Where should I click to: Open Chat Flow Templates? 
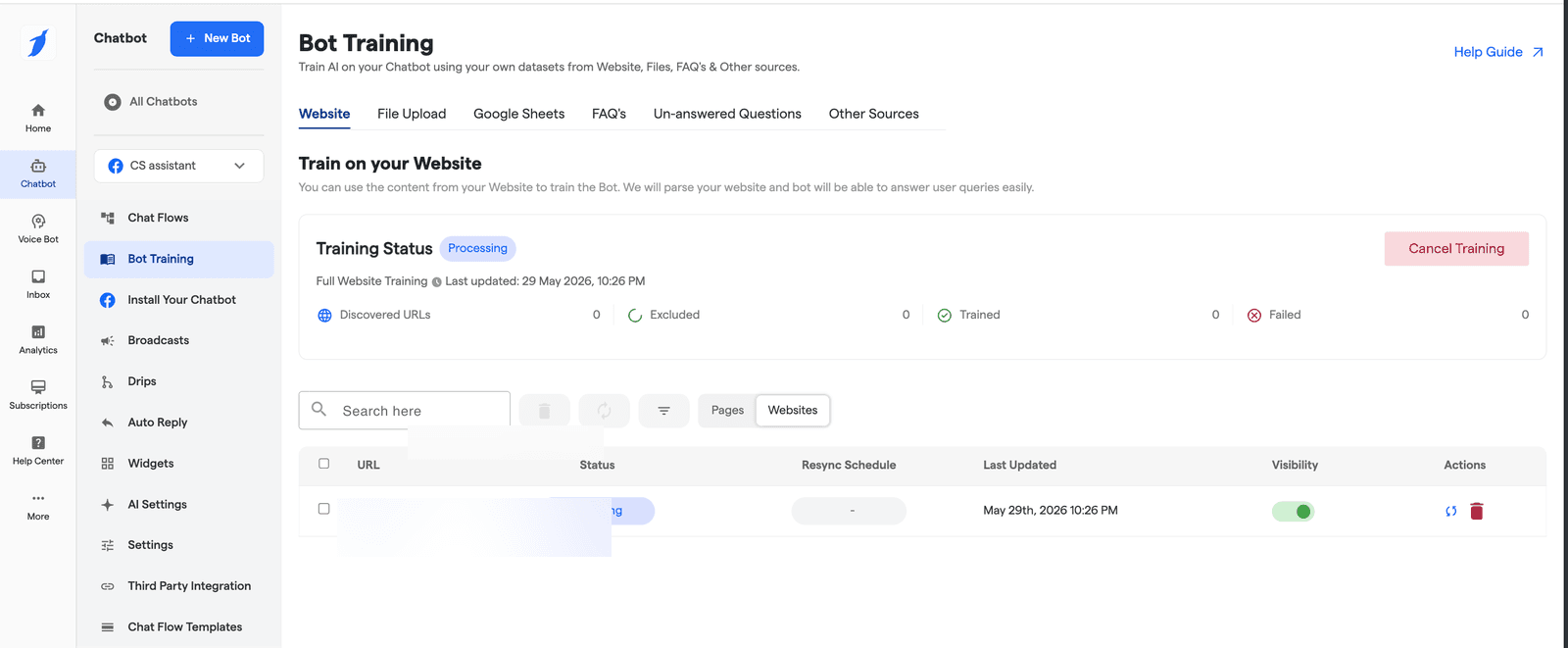click(x=179, y=627)
